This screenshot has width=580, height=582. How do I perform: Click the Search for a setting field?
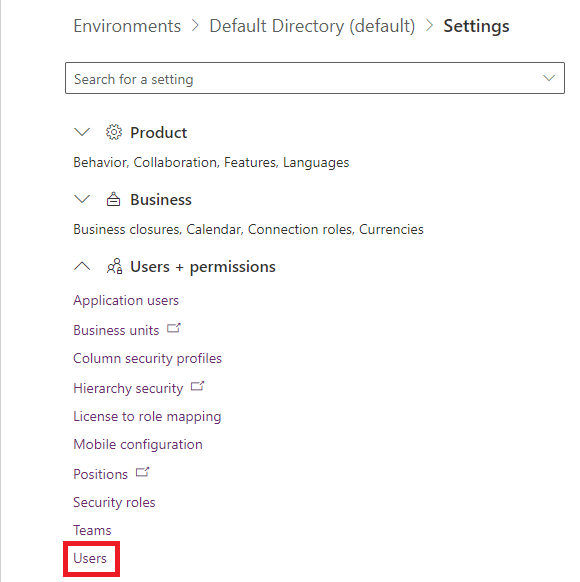point(315,78)
